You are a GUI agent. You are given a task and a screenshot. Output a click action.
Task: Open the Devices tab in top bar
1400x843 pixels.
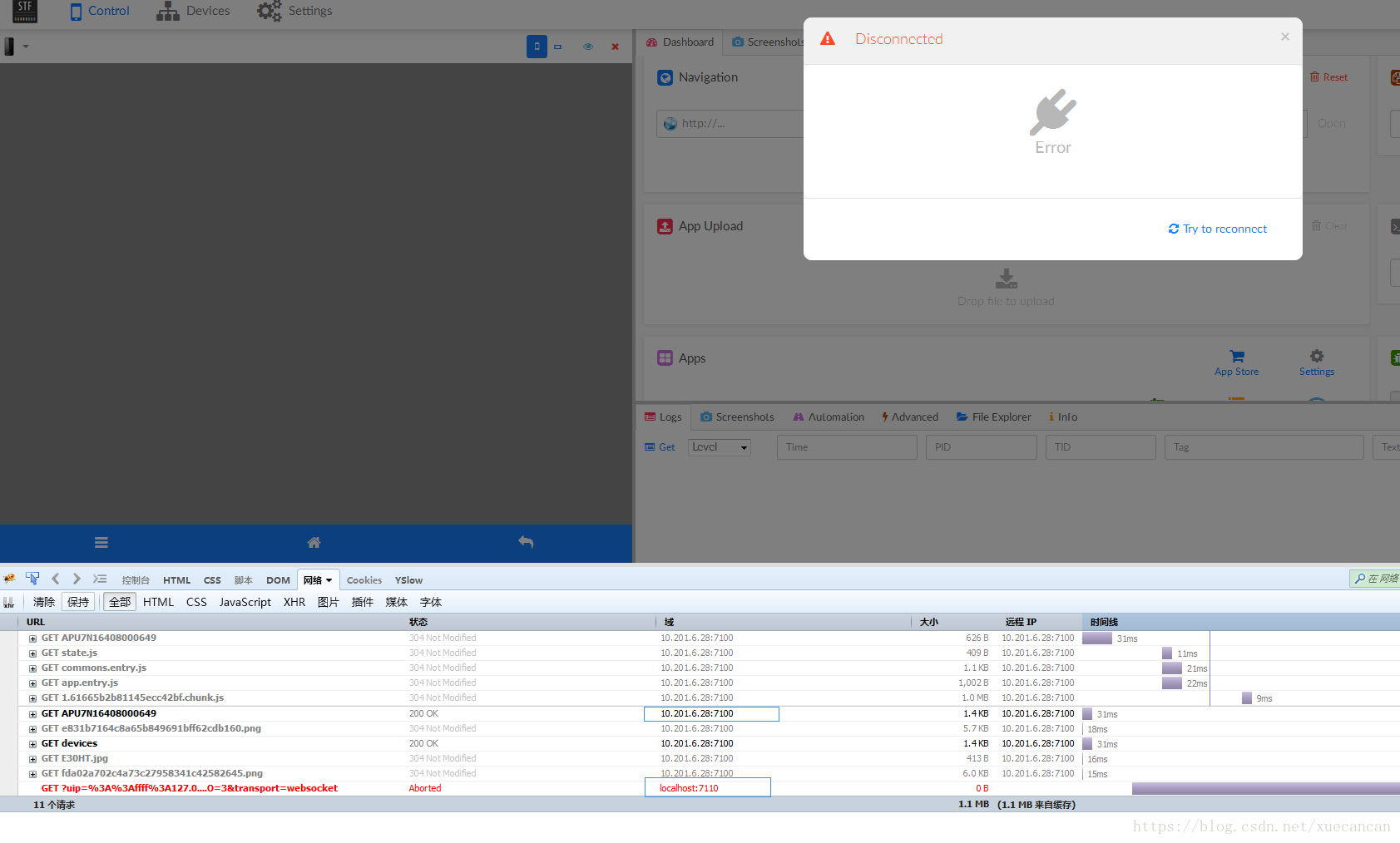tap(193, 11)
